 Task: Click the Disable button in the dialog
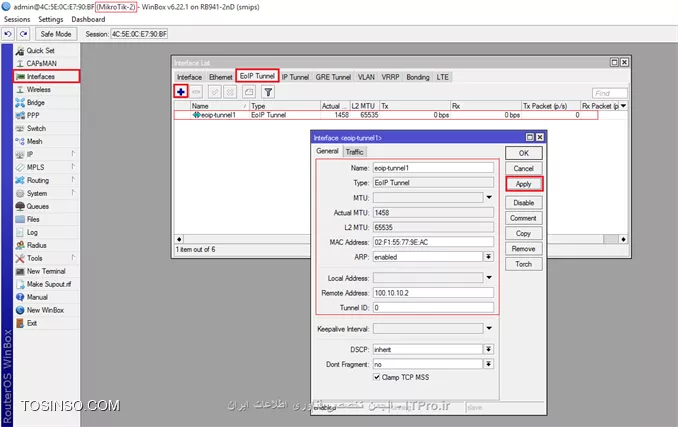point(524,203)
